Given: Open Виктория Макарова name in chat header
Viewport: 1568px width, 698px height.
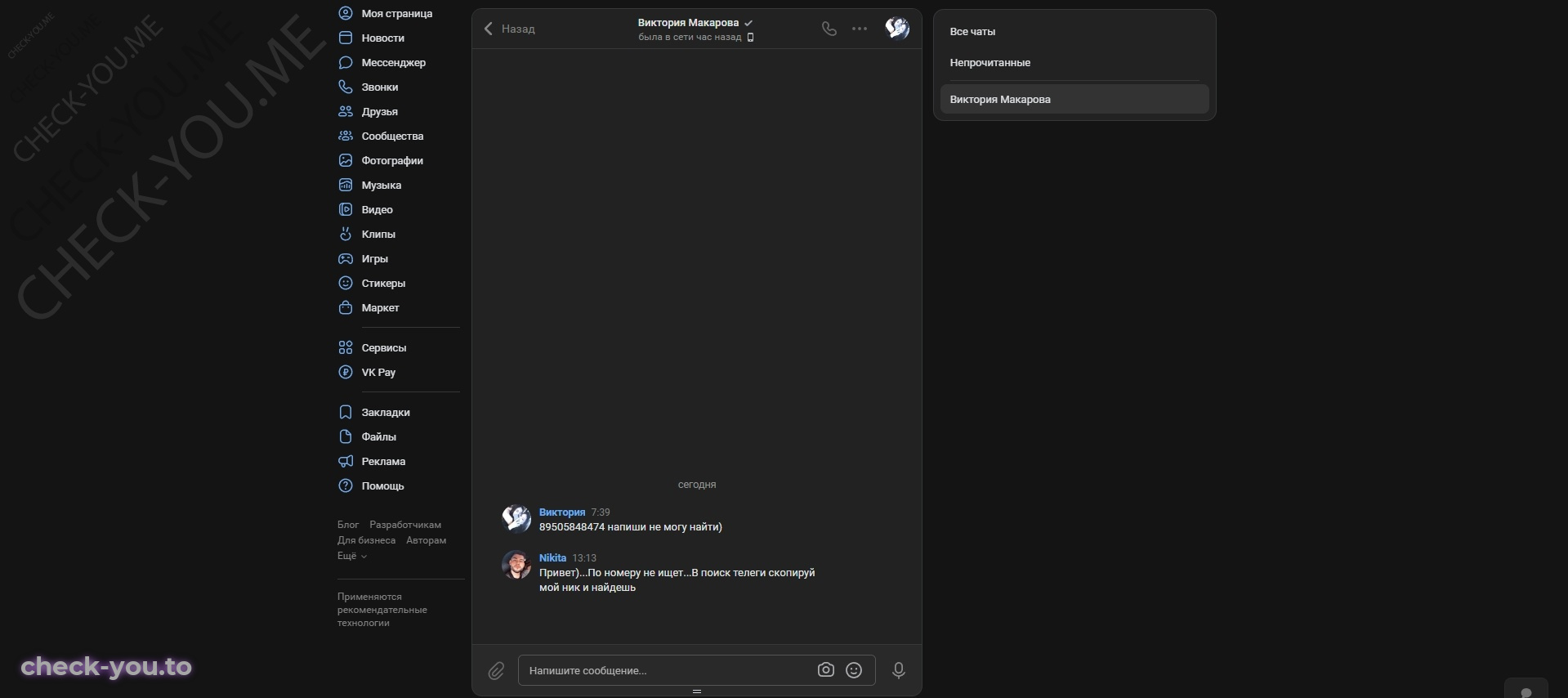Looking at the screenshot, I should coord(688,23).
